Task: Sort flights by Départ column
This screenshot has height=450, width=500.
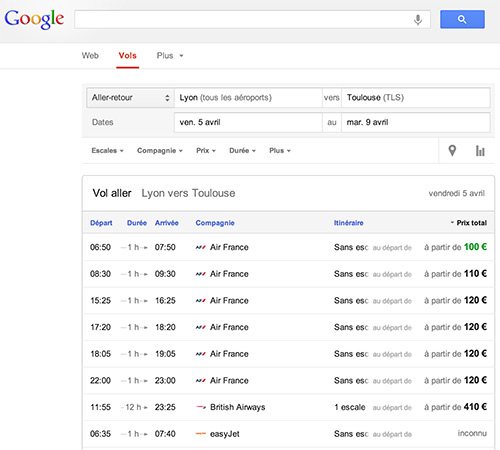Action: [x=101, y=223]
